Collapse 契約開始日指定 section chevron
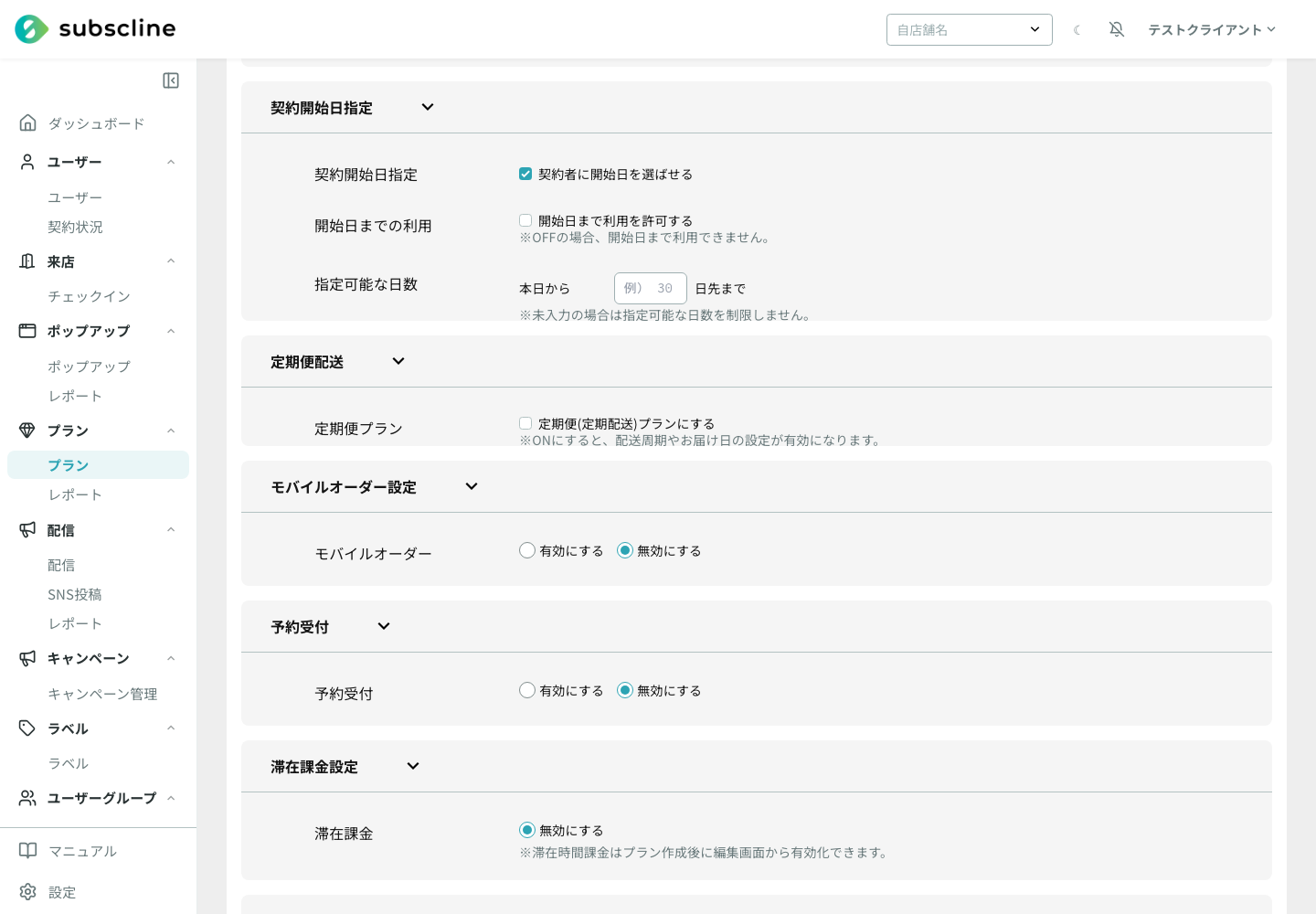 [428, 107]
